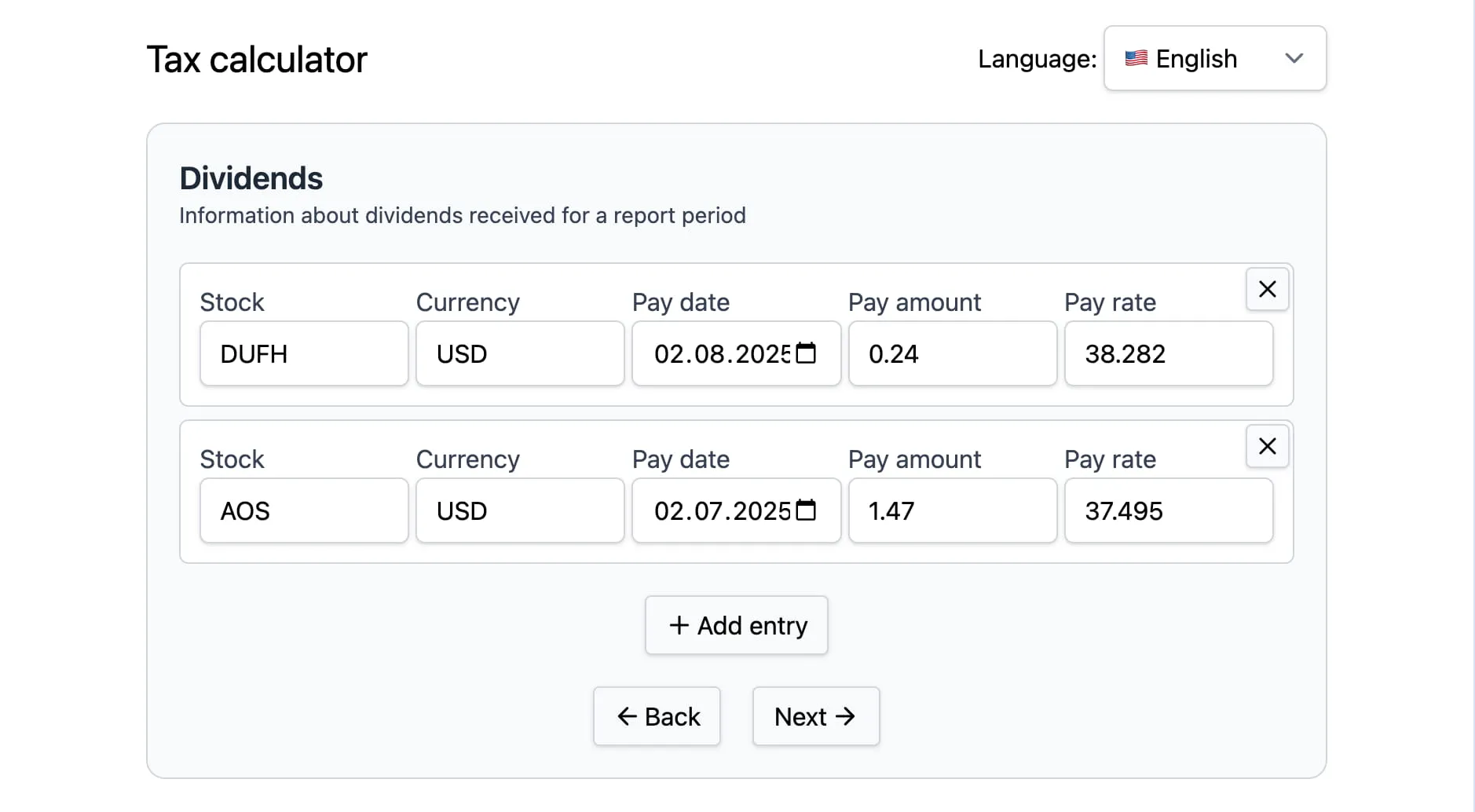Click the Tax calculator title

click(x=257, y=58)
